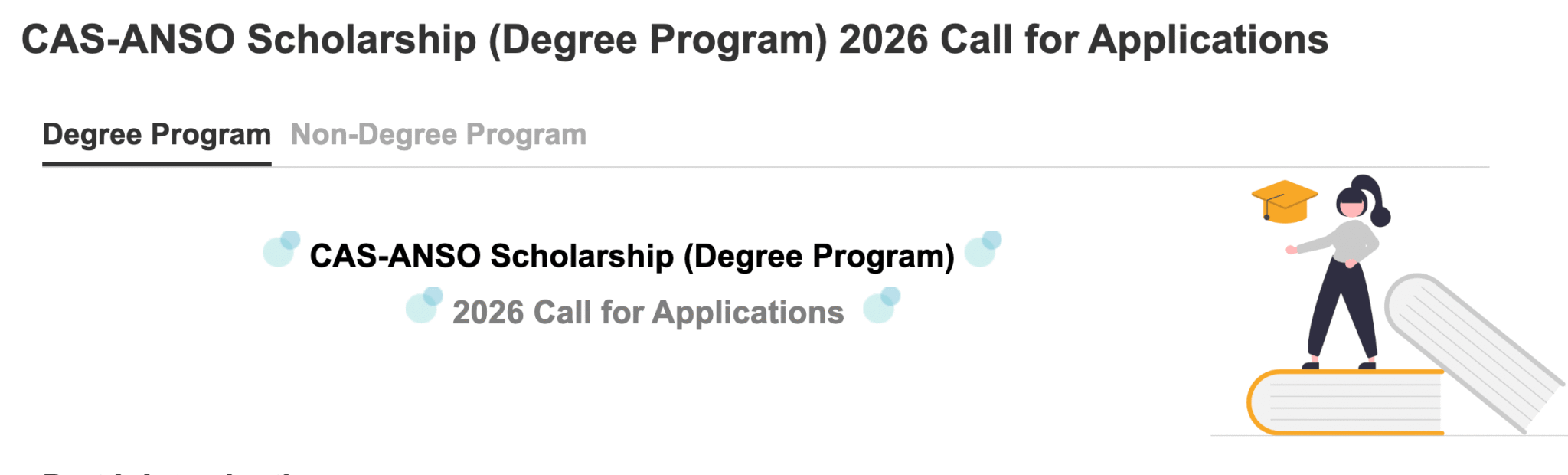Image resolution: width=1568 pixels, height=475 pixels.
Task: Switch to the Non-Degree Program tab
Action: (439, 134)
